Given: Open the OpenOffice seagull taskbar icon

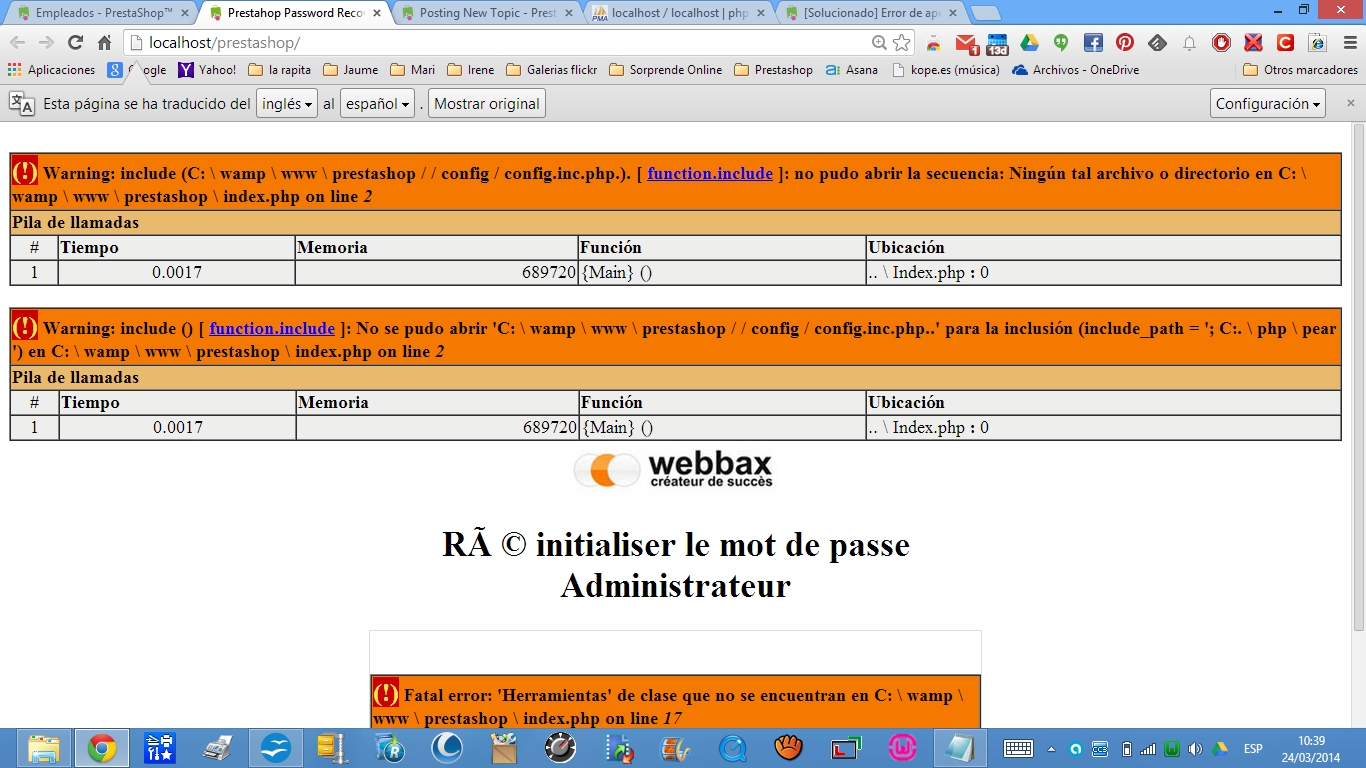Looking at the screenshot, I should 275,748.
